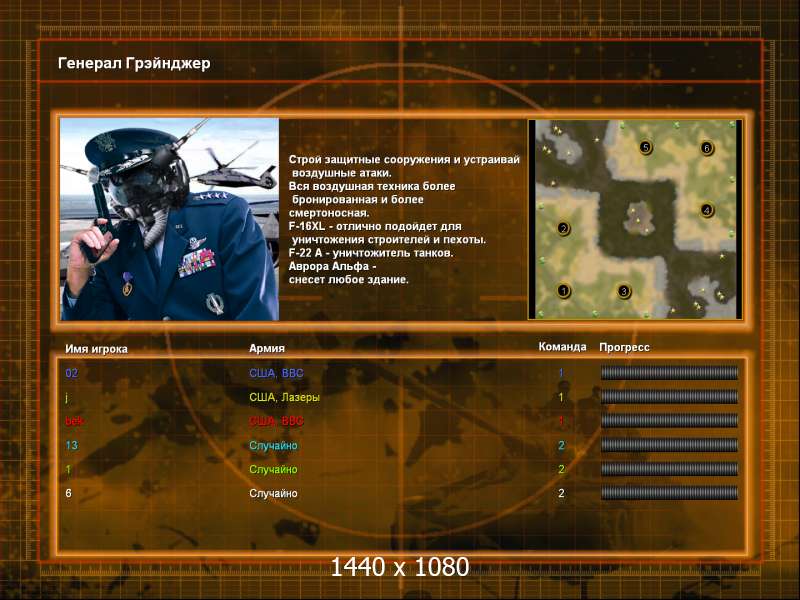Click start position 2 marker on minimap
The height and width of the screenshot is (600, 800).
click(563, 228)
